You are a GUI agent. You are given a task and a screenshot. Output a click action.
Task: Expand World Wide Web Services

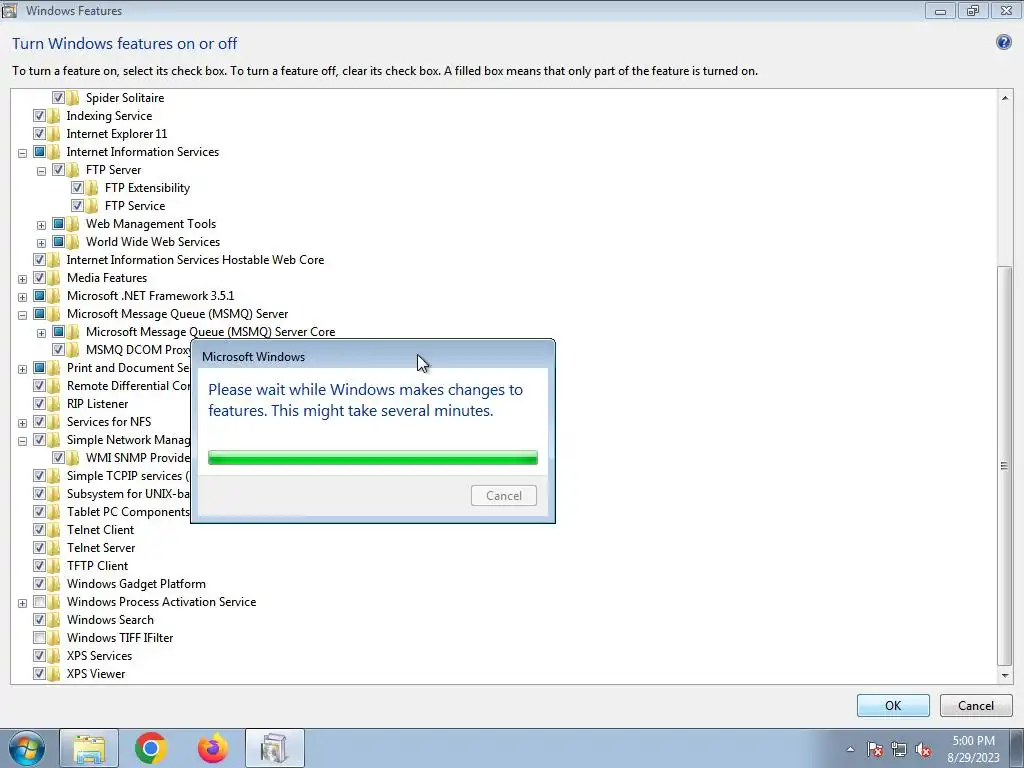[41, 243]
